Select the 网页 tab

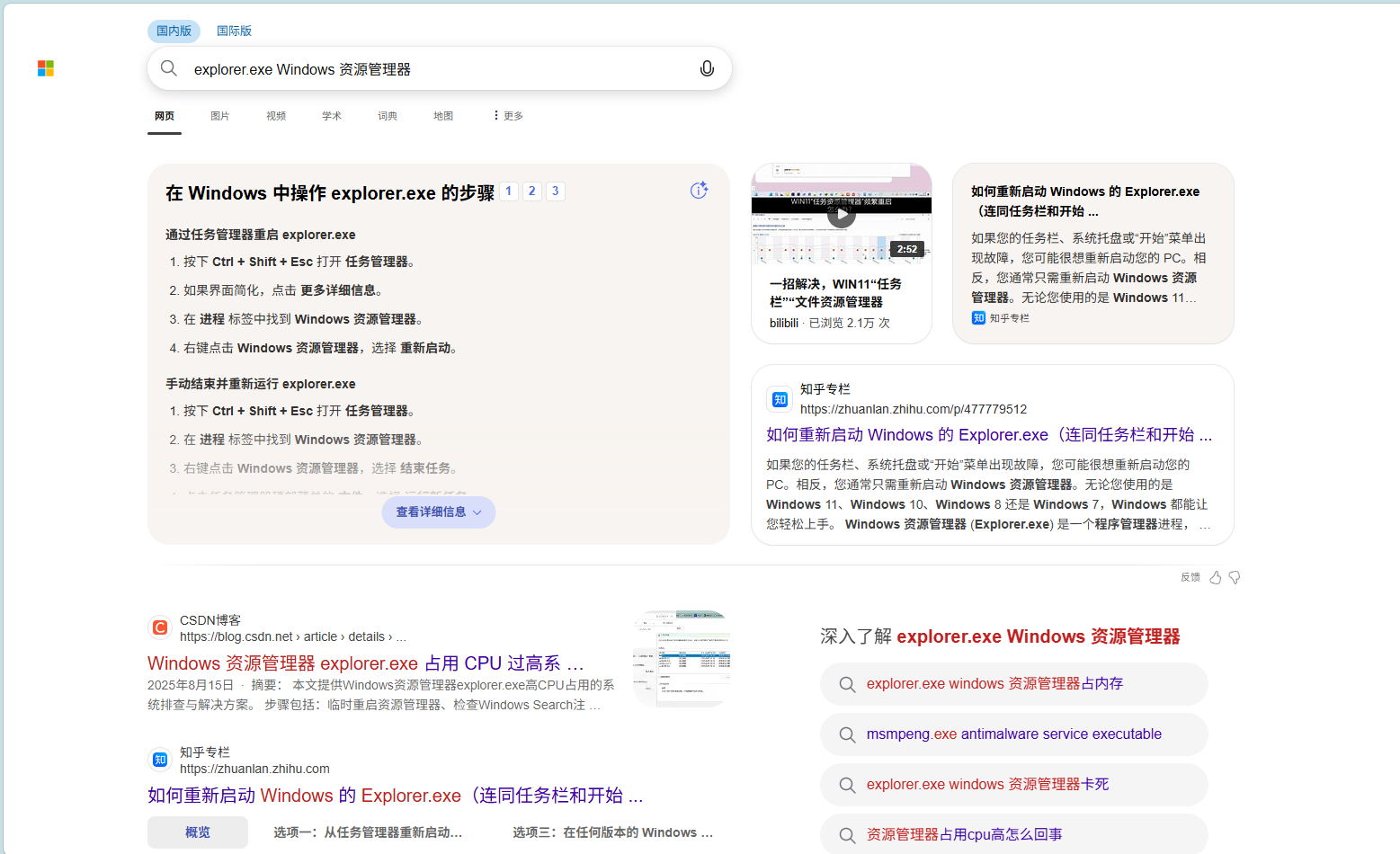[165, 116]
